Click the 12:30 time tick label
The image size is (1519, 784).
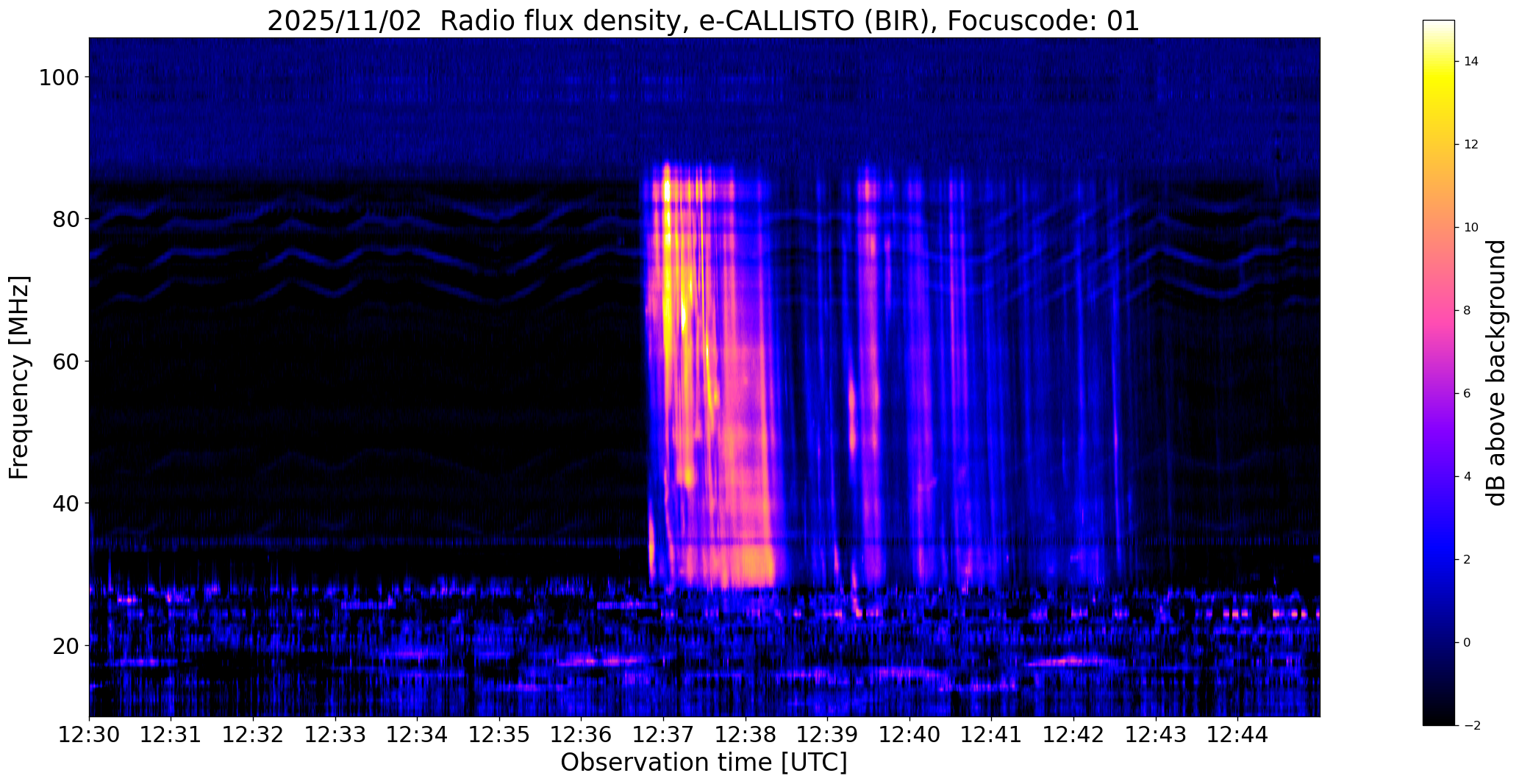pos(89,735)
